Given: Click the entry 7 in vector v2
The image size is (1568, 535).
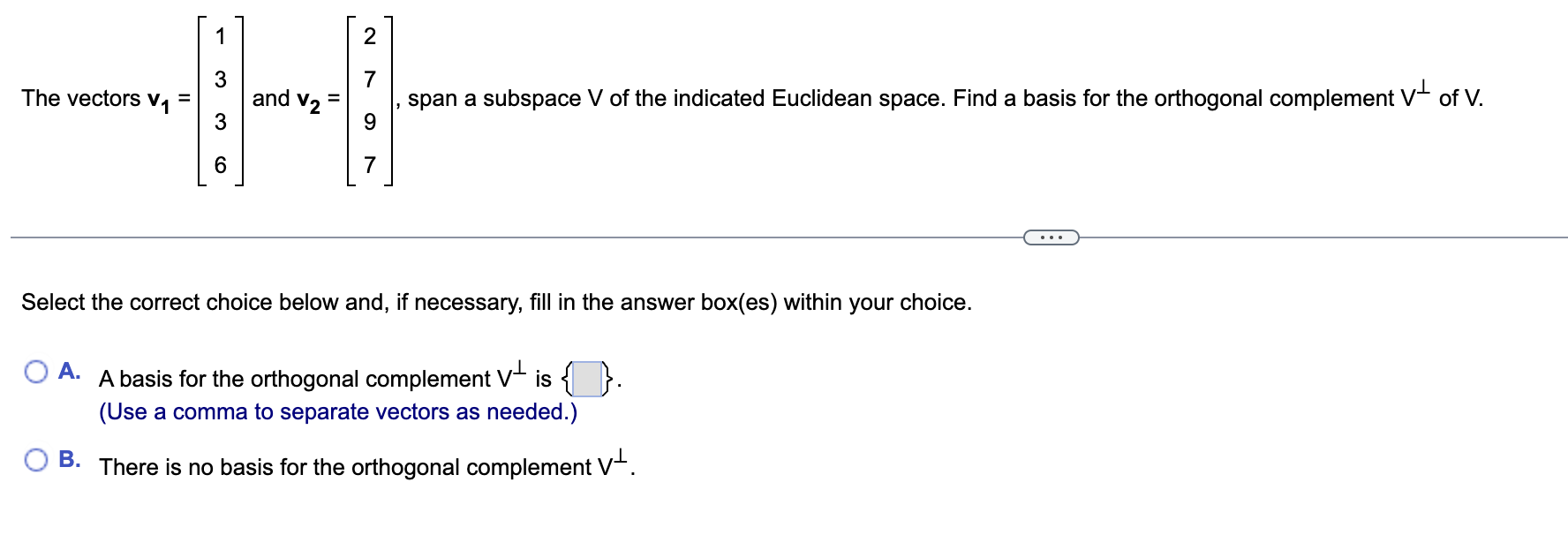Looking at the screenshot, I should [368, 164].
